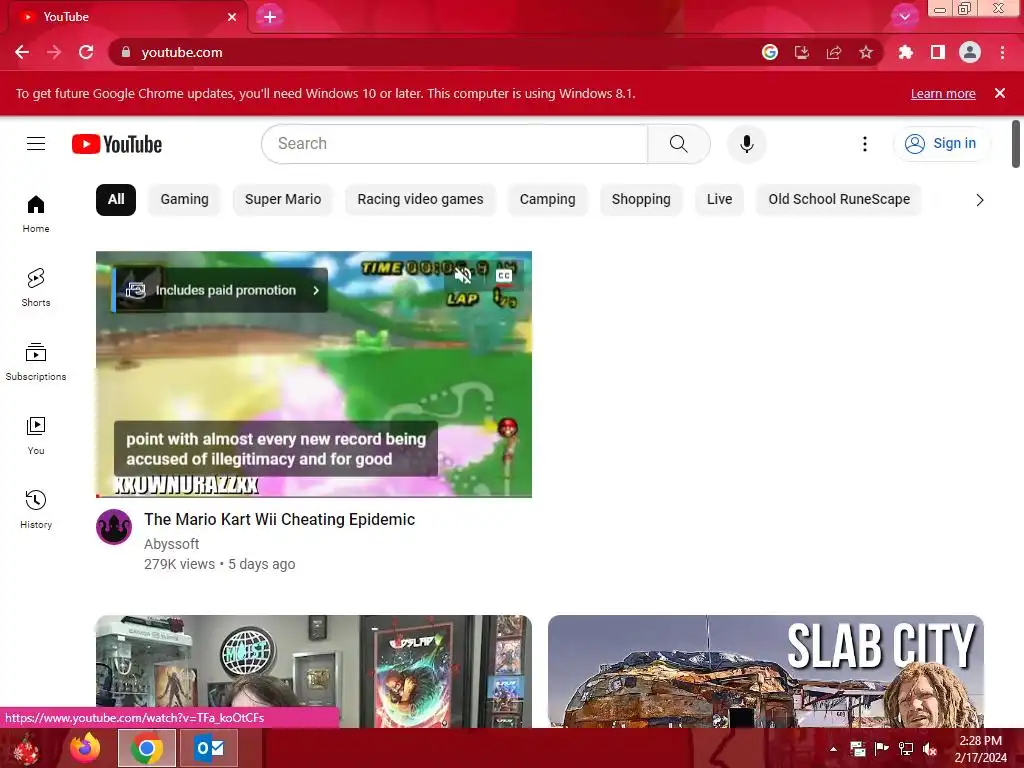Select the Super Mario filter chip
This screenshot has width=1024, height=768.
(x=283, y=200)
